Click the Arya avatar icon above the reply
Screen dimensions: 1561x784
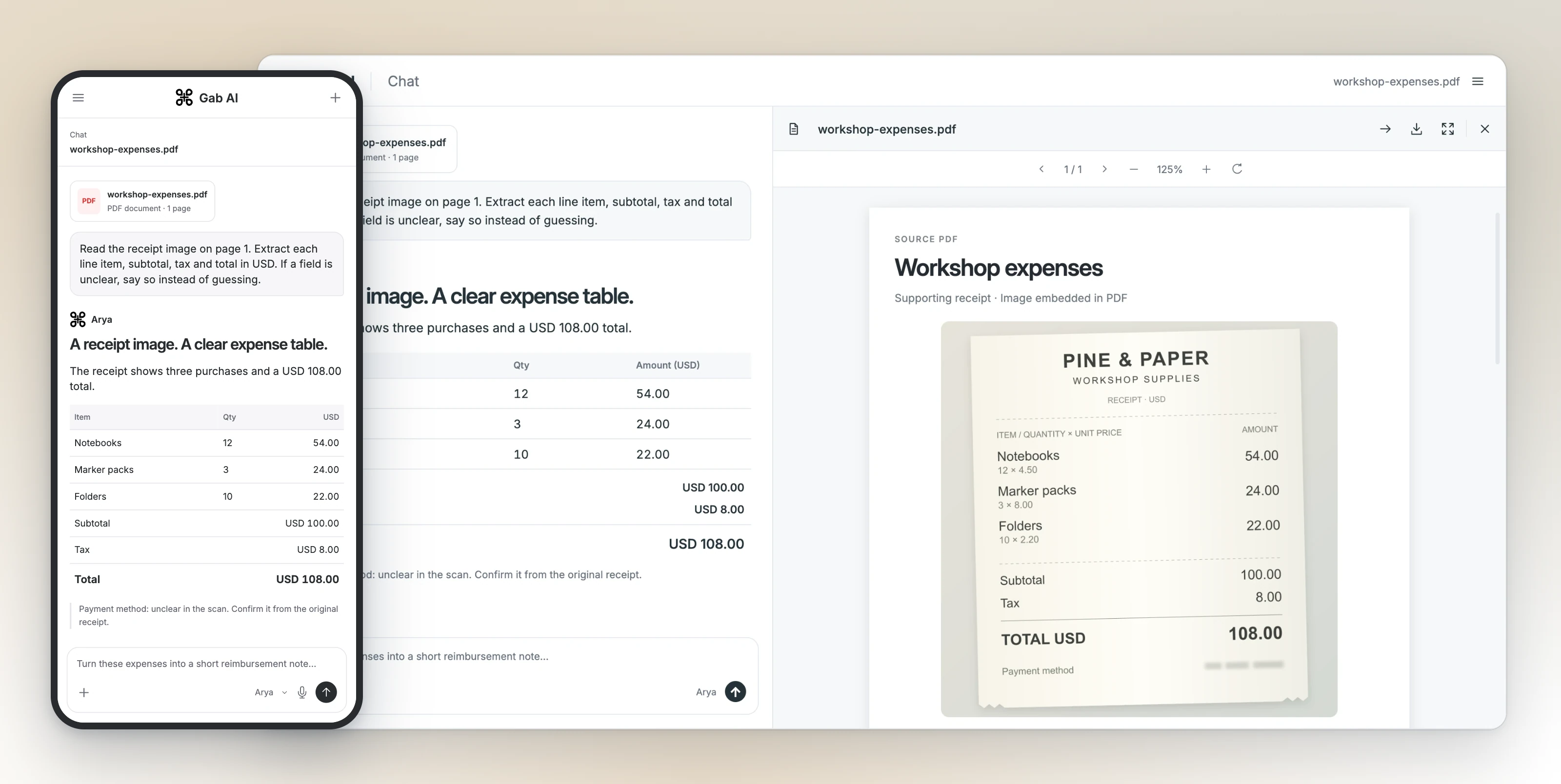78,319
